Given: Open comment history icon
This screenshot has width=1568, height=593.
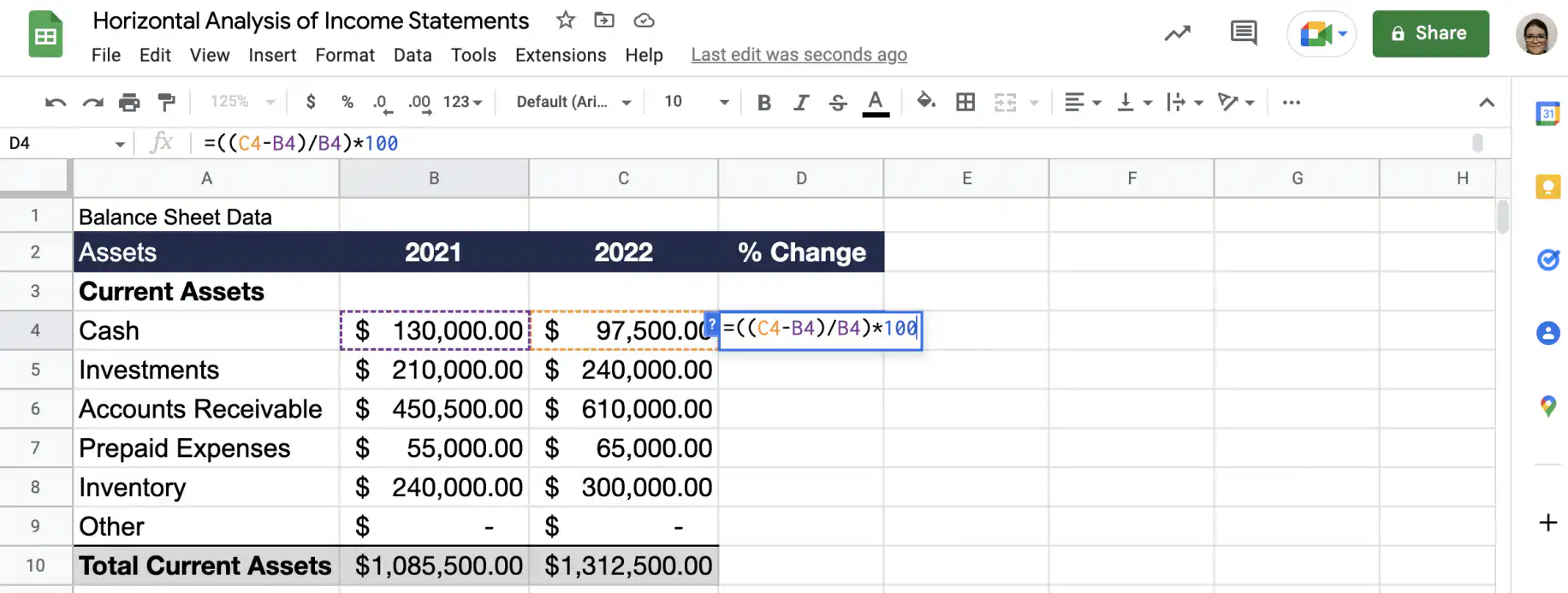Looking at the screenshot, I should coord(1243,33).
